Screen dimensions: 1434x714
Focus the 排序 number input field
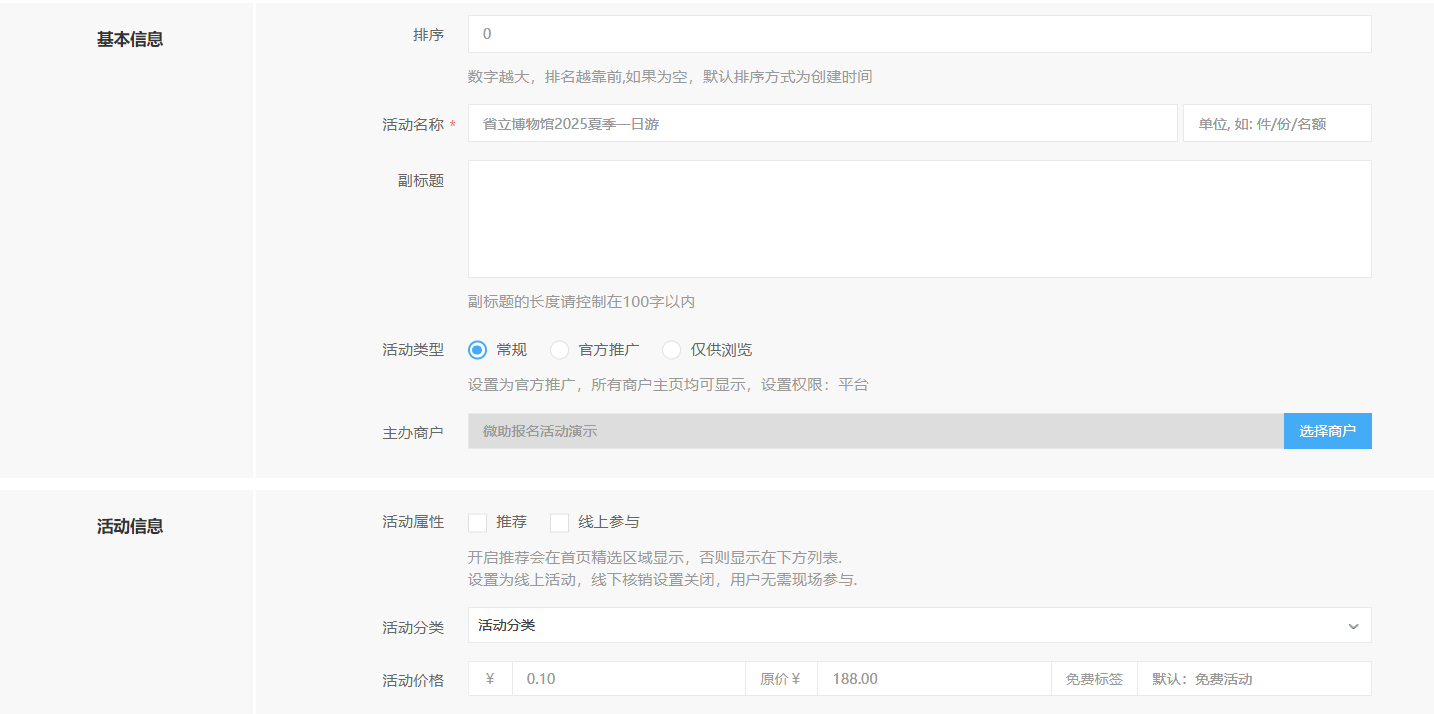click(919, 34)
